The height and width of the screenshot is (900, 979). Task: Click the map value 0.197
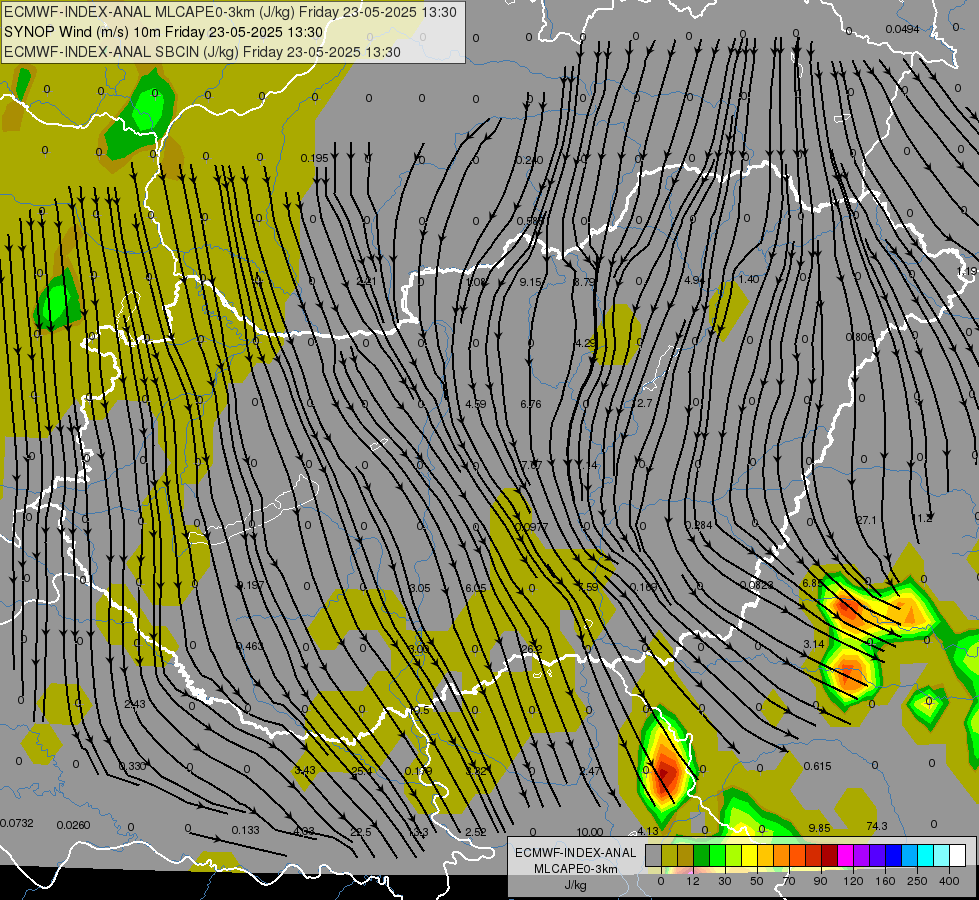pyautogui.click(x=250, y=585)
